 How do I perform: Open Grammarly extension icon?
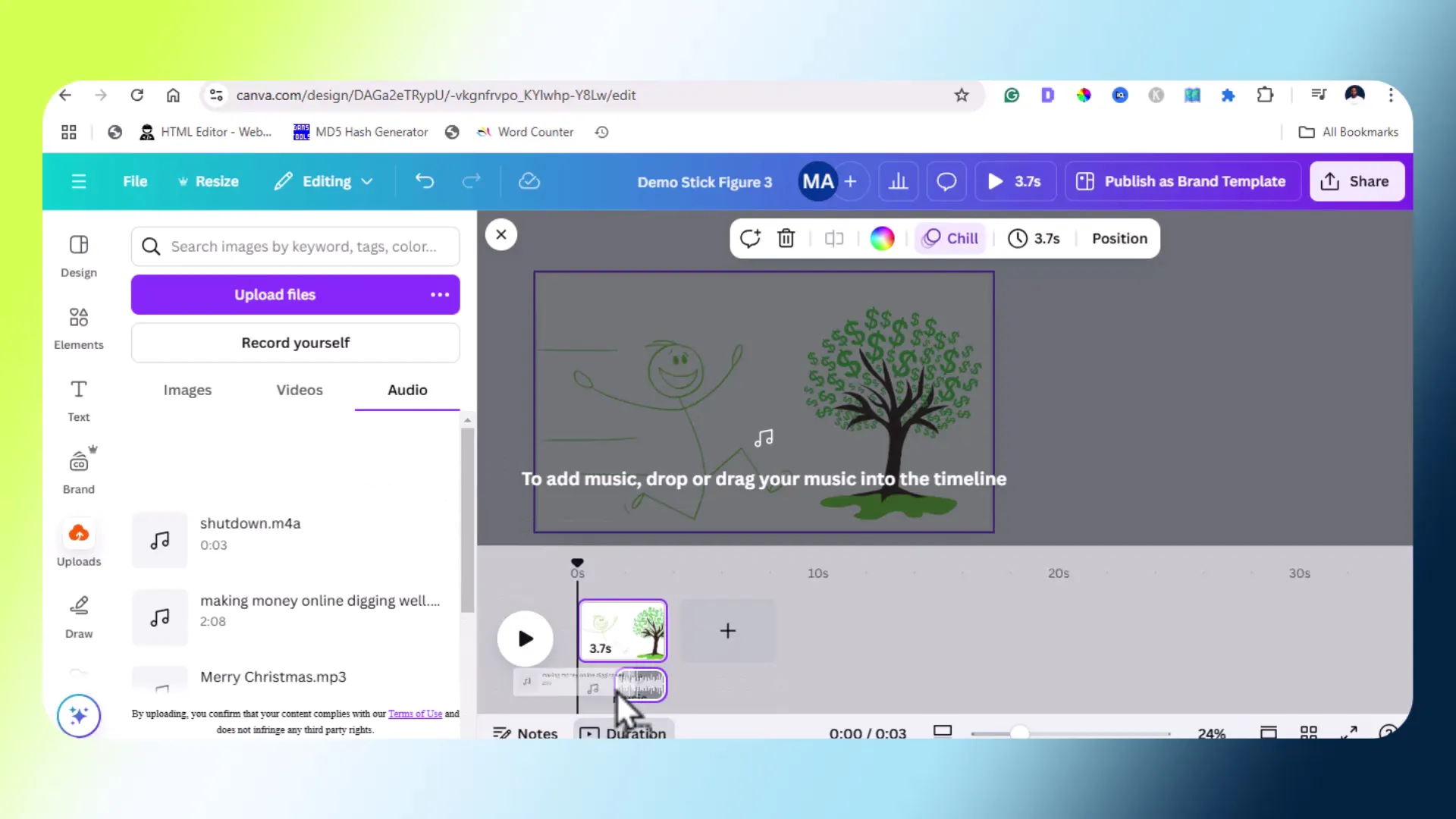[x=1012, y=95]
